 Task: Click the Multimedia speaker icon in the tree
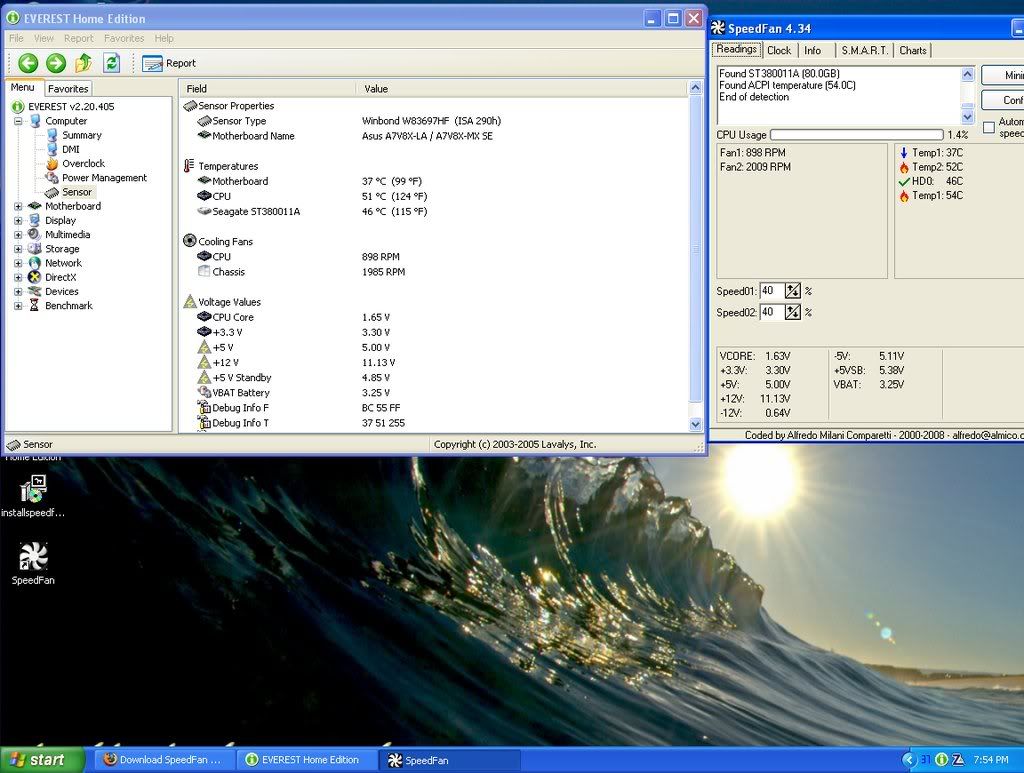point(35,235)
